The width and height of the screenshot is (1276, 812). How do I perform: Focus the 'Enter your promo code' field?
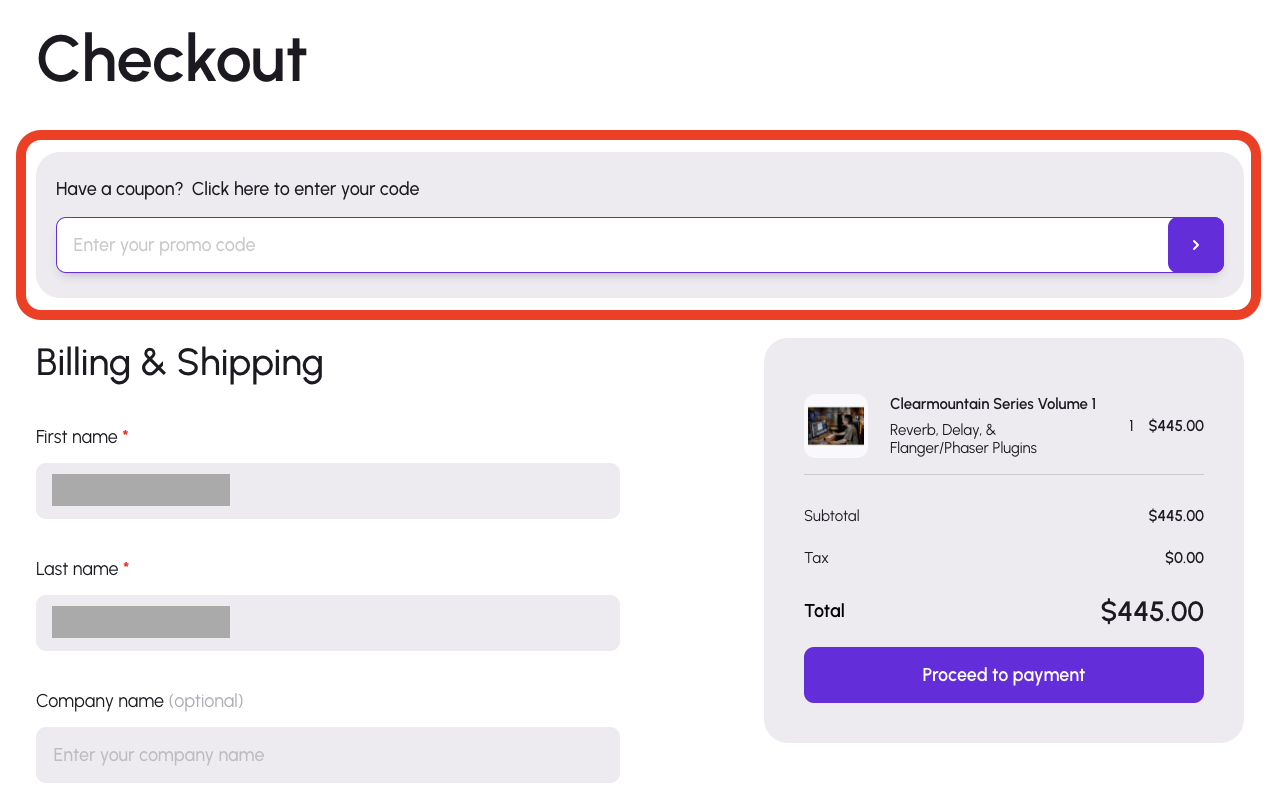610,245
